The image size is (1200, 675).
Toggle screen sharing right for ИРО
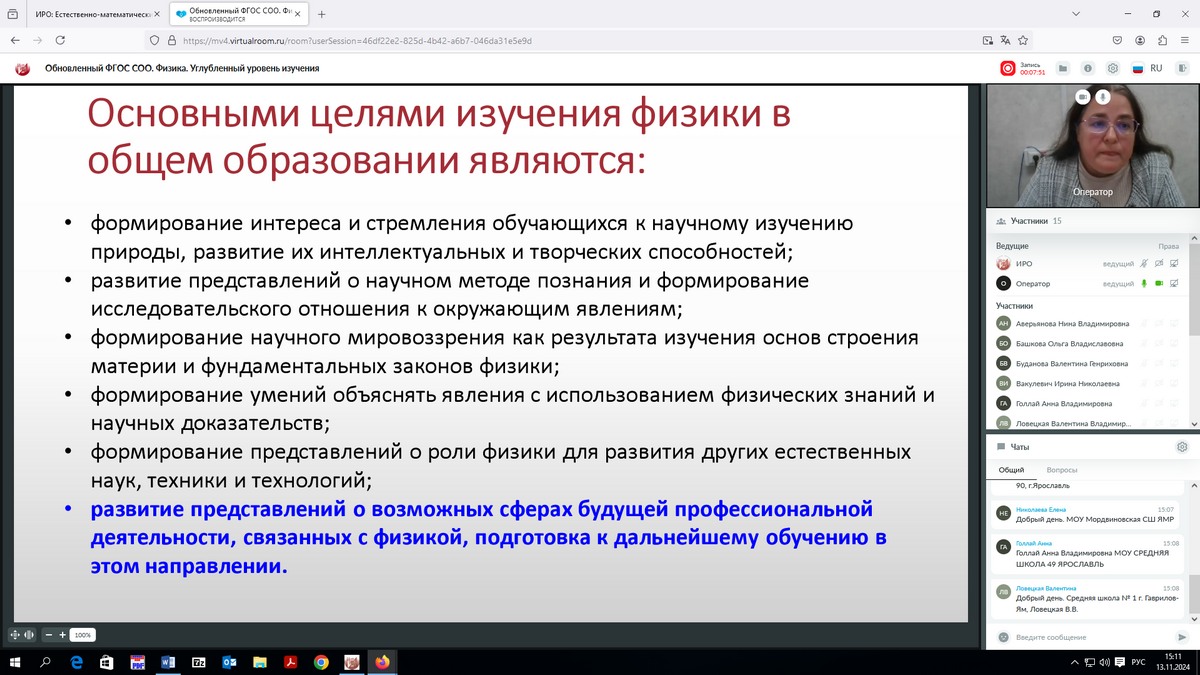[x=1175, y=263]
